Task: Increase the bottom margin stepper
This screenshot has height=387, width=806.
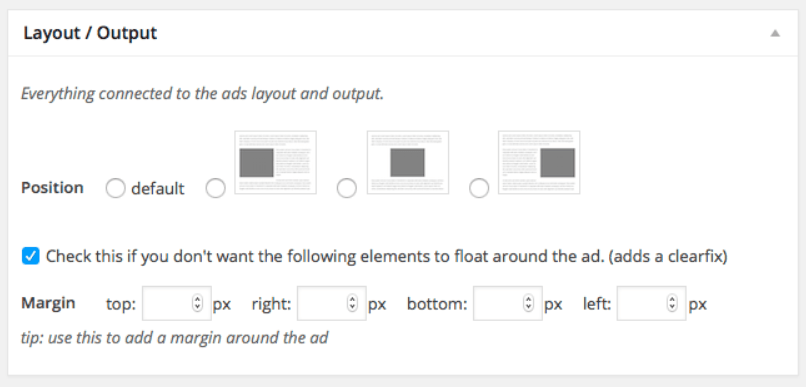Action: click(x=528, y=300)
